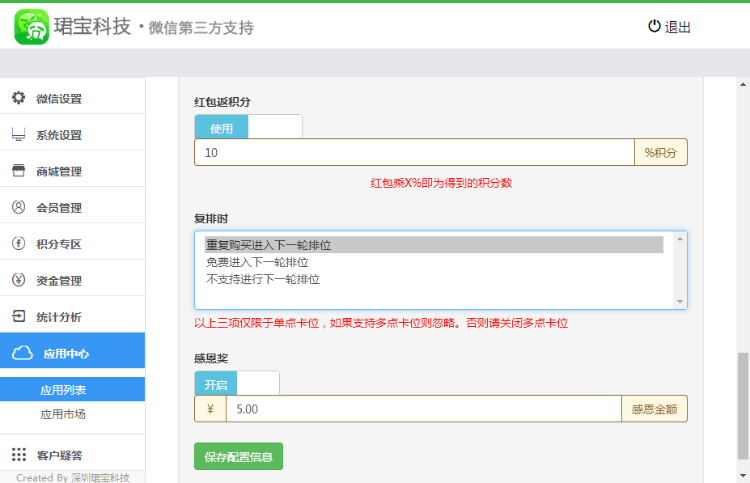Click the page scrollbar down arrow
The image size is (750, 483).
(743, 475)
